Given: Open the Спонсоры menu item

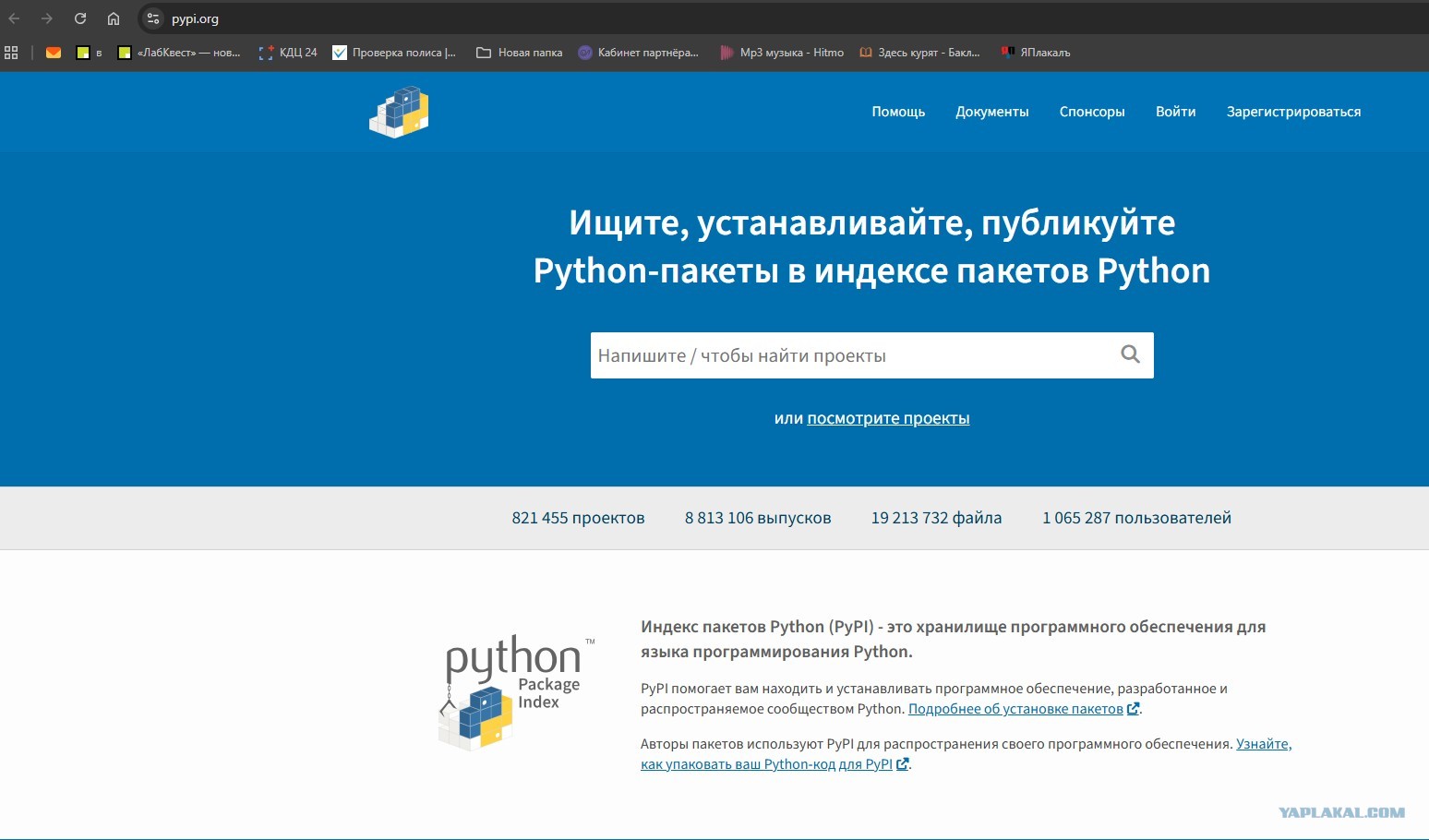Looking at the screenshot, I should (x=1092, y=112).
